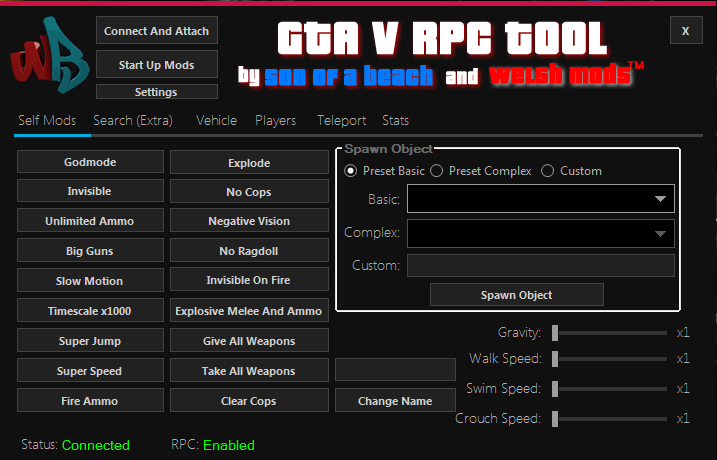Toggle No Ragdoll
Image resolution: width=717 pixels, height=460 pixels.
click(x=249, y=251)
